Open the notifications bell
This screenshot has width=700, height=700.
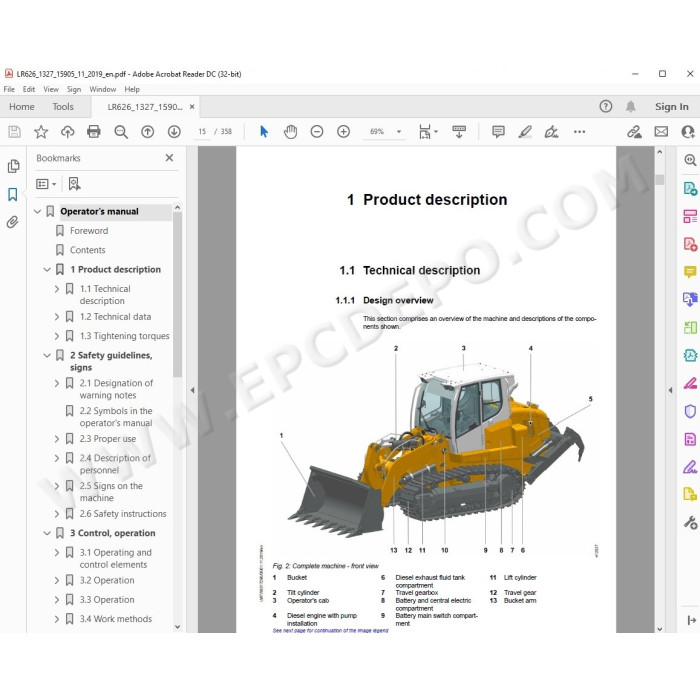tap(630, 106)
